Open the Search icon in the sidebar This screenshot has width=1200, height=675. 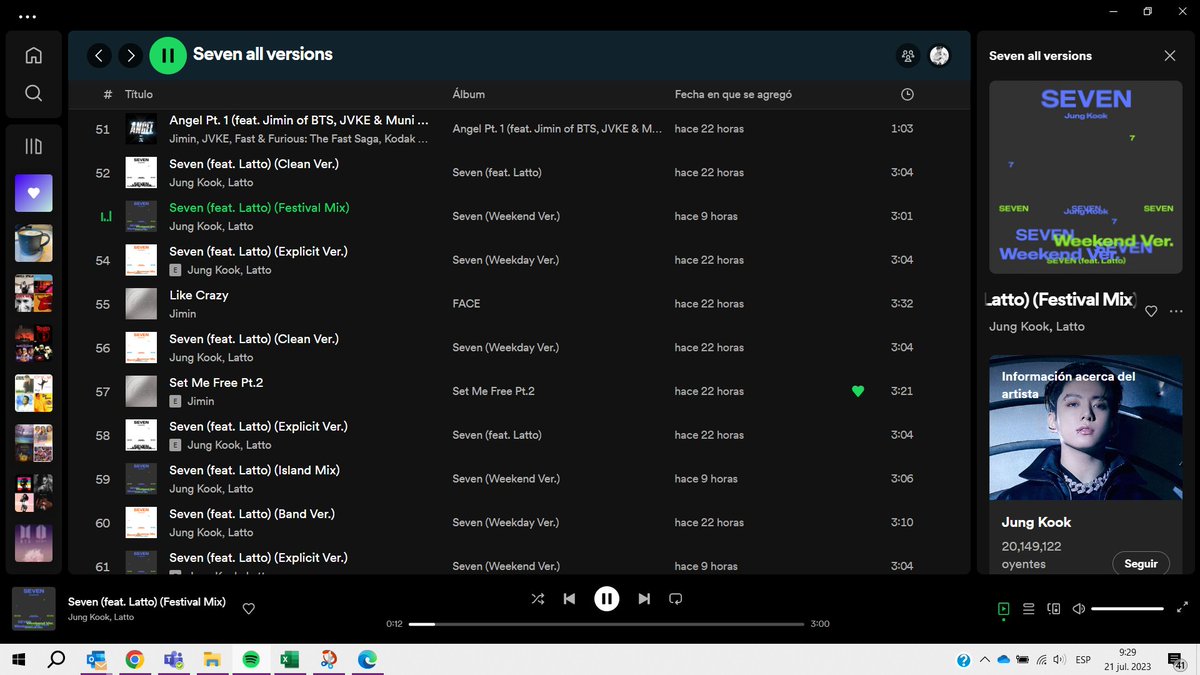(33, 93)
